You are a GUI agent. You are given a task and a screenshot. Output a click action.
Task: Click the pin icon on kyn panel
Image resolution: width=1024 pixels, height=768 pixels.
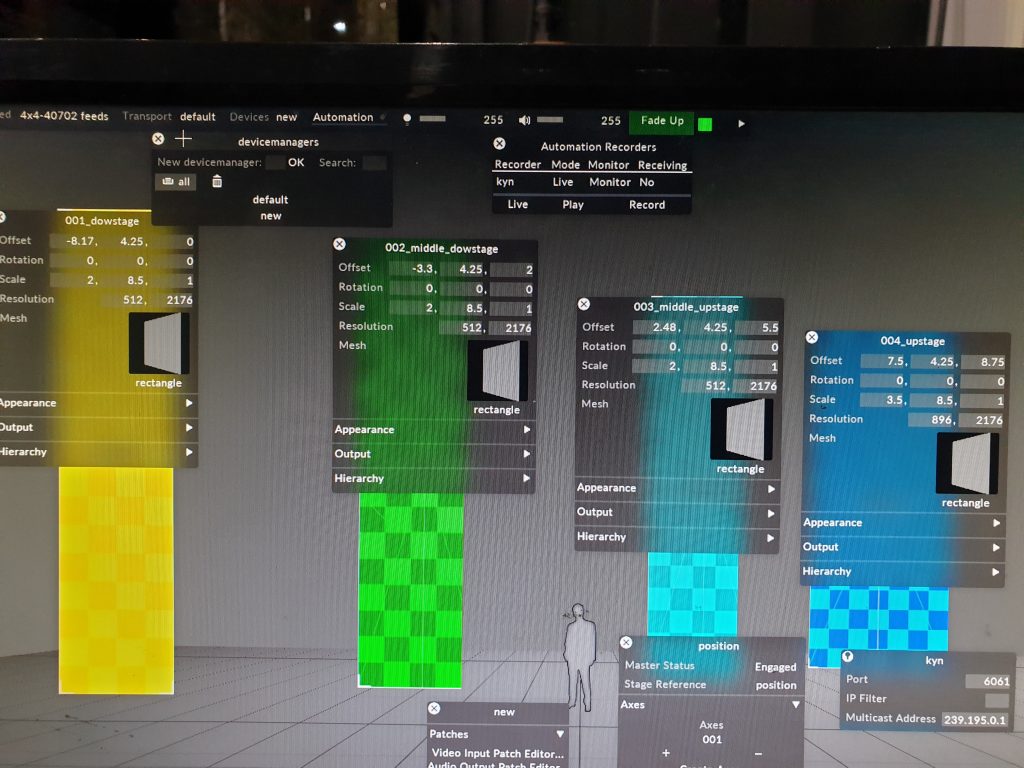[x=848, y=657]
